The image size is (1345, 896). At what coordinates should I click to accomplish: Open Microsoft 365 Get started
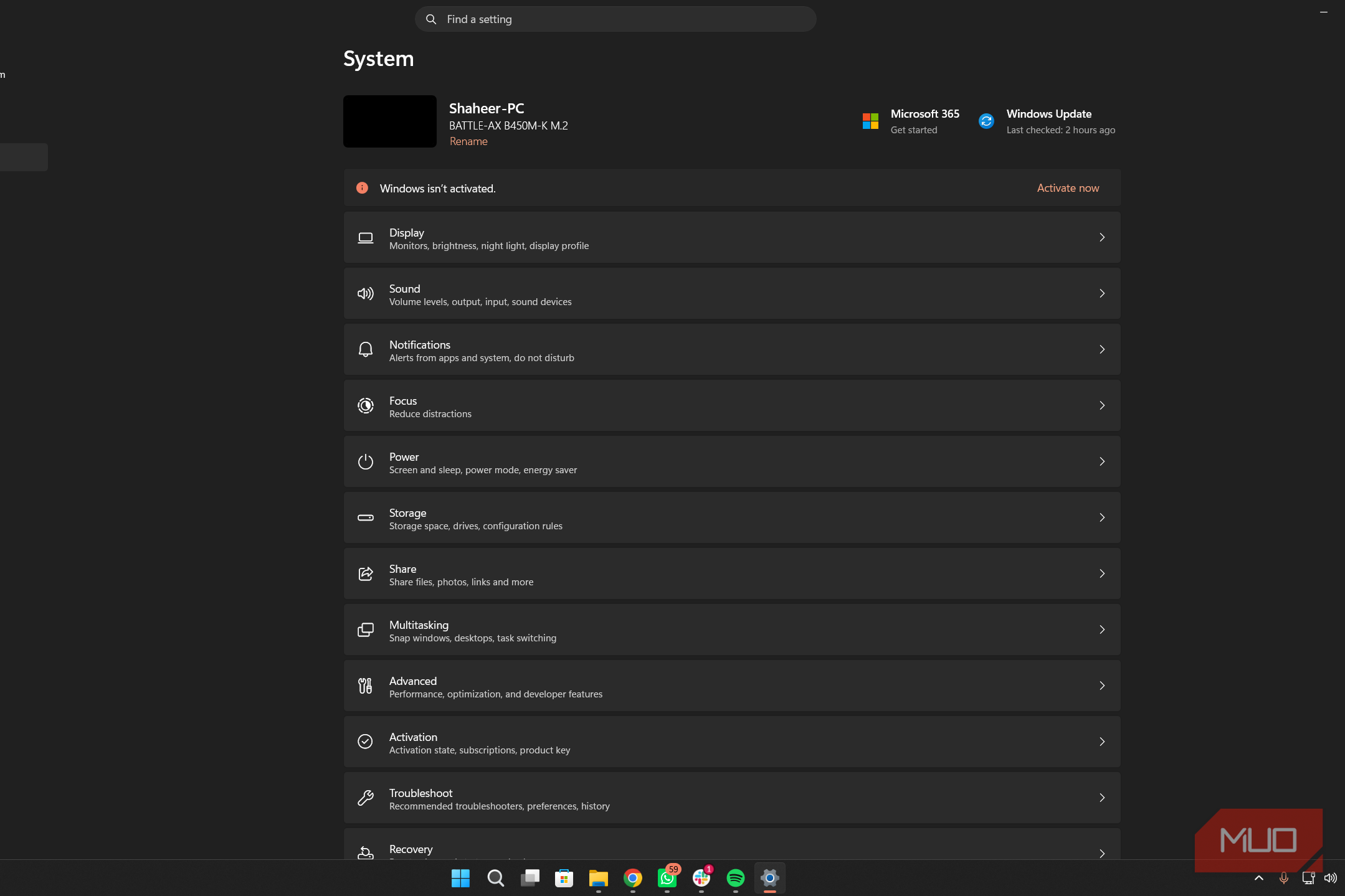pyautogui.click(x=911, y=121)
